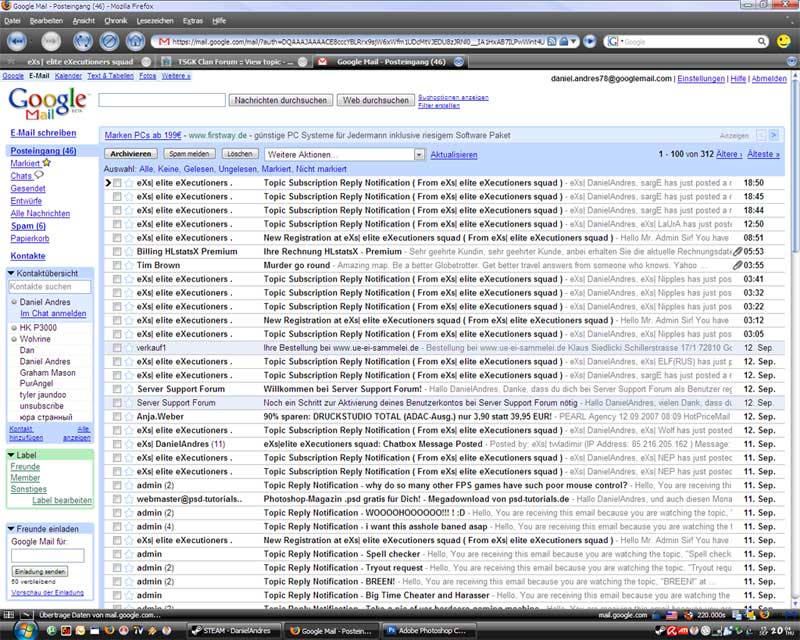Open Adobe Photoshop from the taskbar
The image size is (800, 640).
425,631
